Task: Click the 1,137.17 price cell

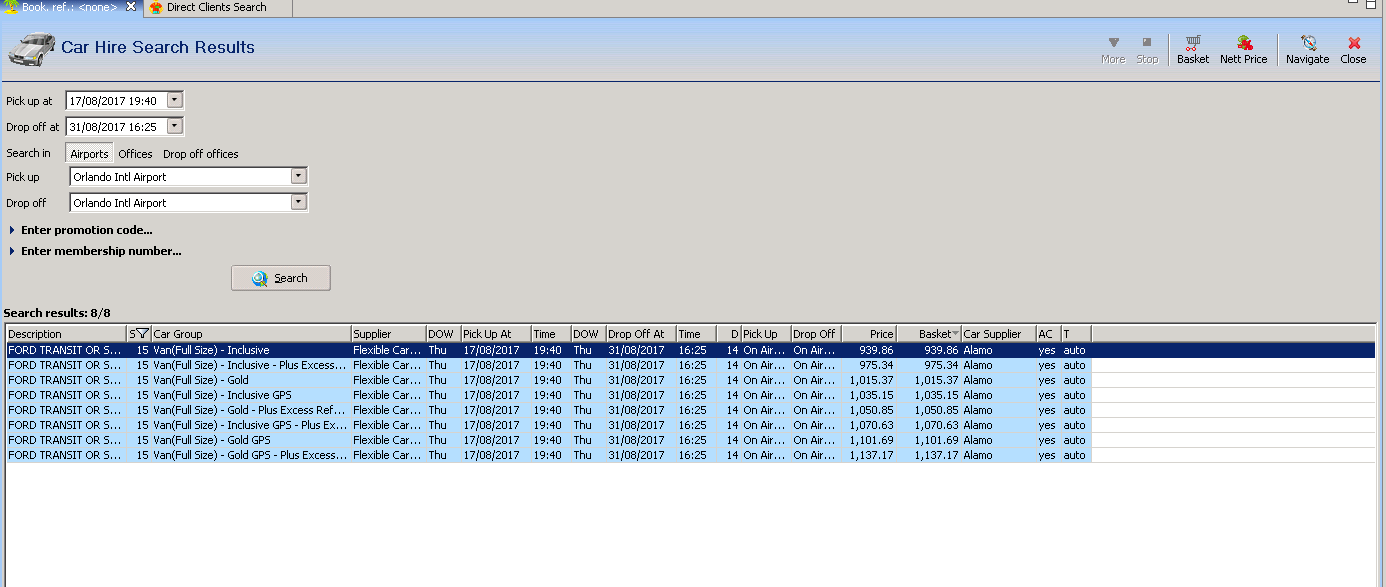Action: click(x=869, y=455)
